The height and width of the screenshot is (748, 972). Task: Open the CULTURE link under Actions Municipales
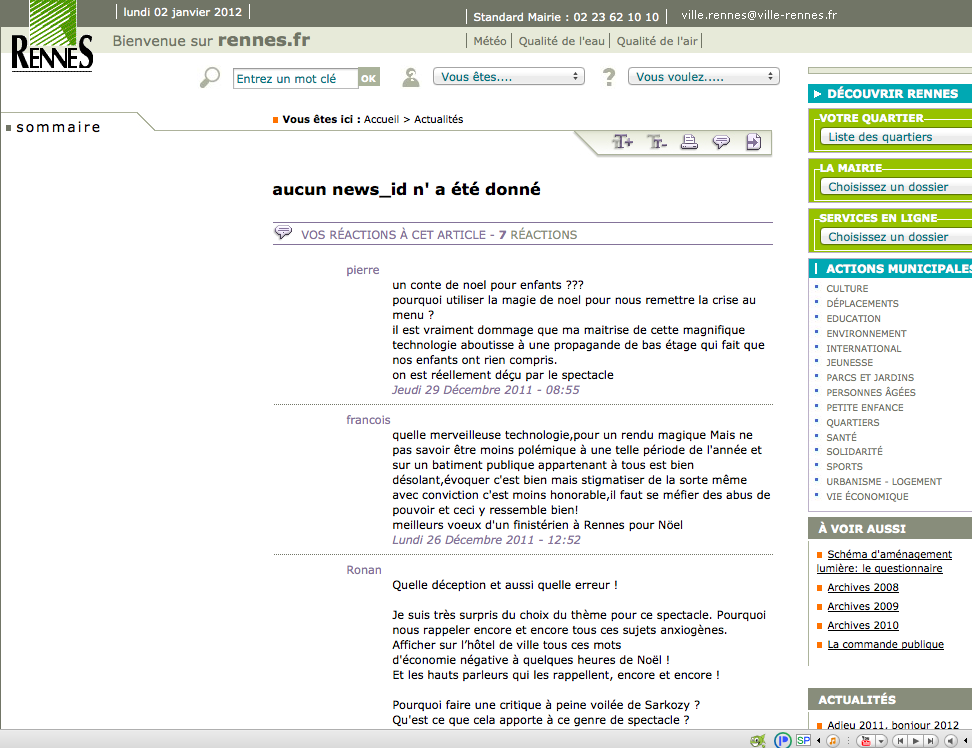(x=847, y=289)
